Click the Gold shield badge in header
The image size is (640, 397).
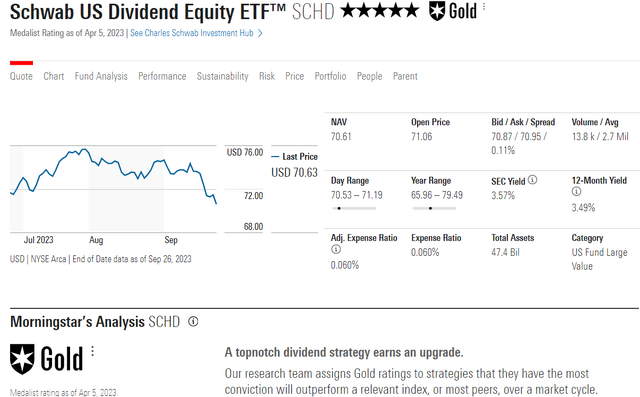pos(437,11)
